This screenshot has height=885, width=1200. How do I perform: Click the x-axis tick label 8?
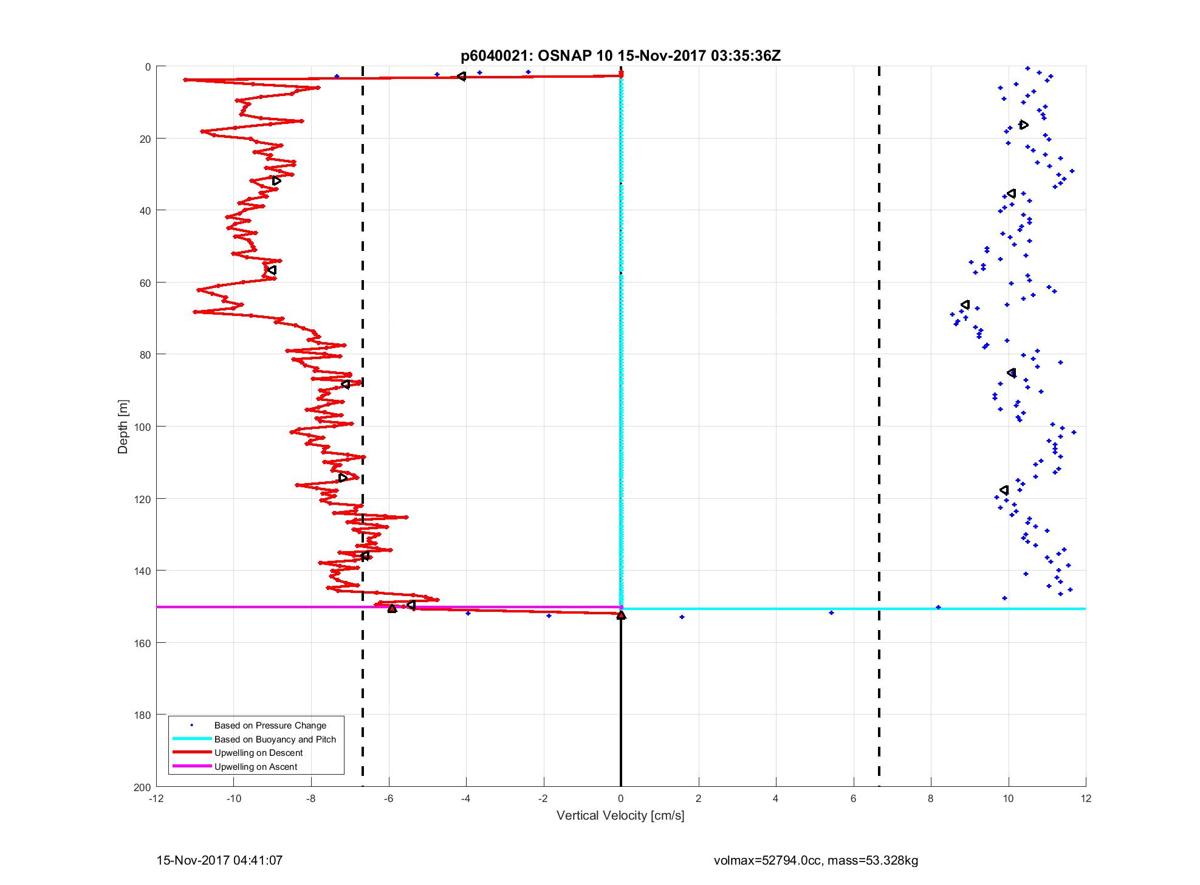(x=931, y=799)
